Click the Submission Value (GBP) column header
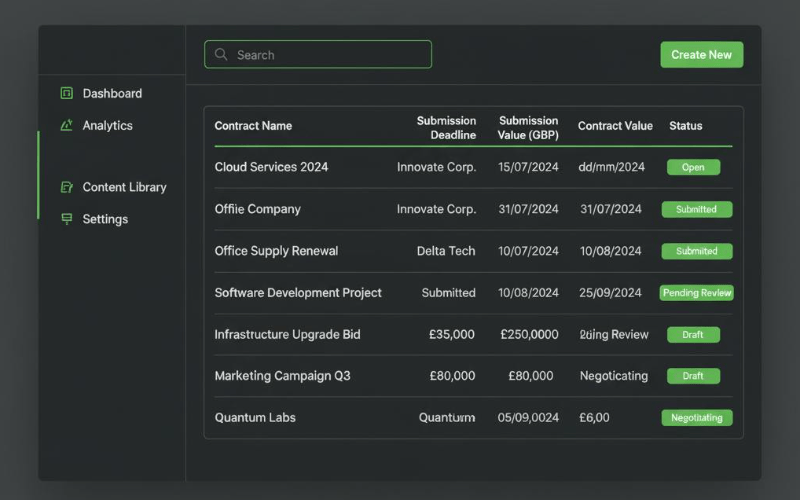 (x=528, y=128)
